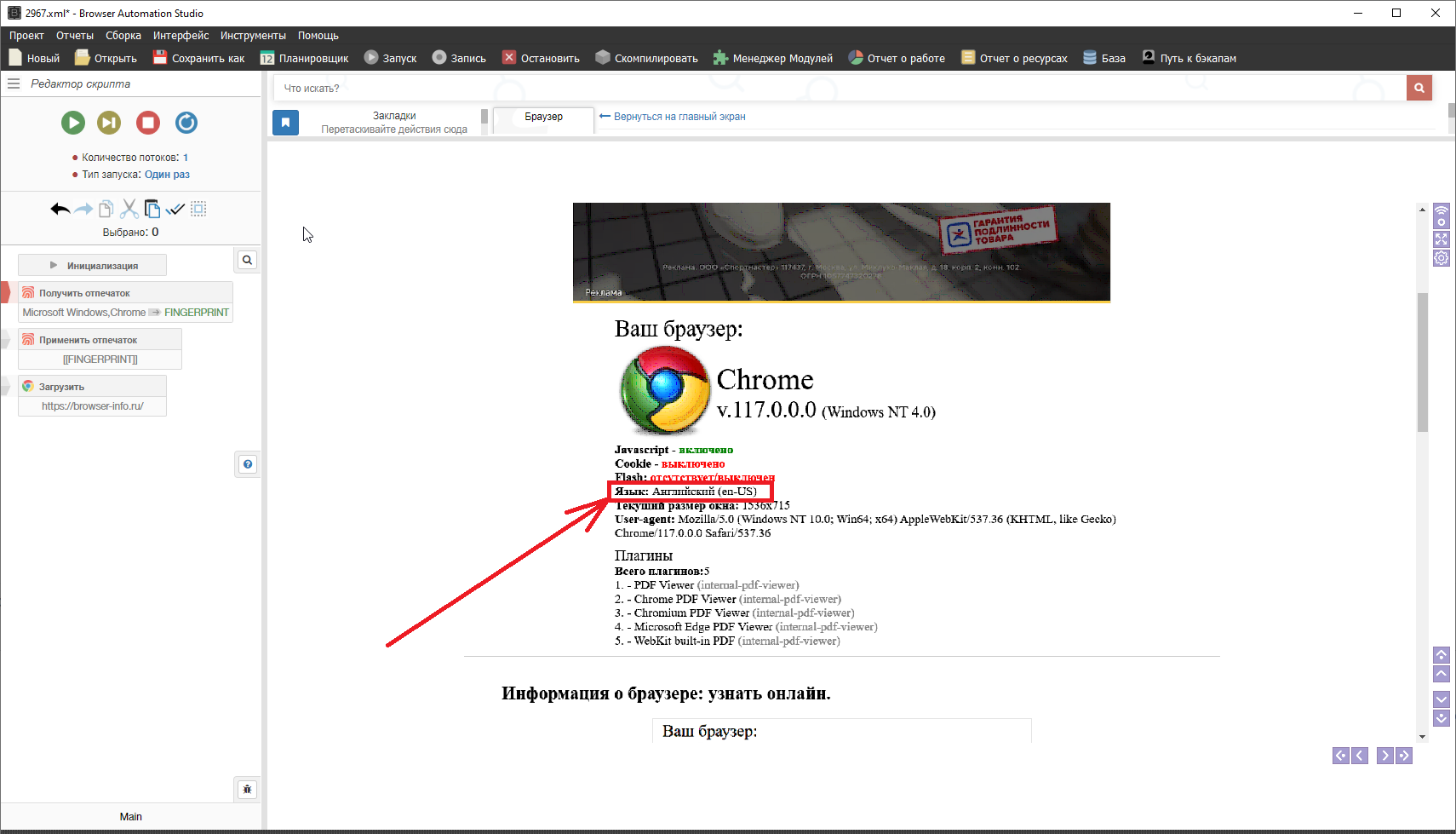Screen dimensions: 1456x834
Task: Switch to the Браузер tab
Action: (543, 117)
